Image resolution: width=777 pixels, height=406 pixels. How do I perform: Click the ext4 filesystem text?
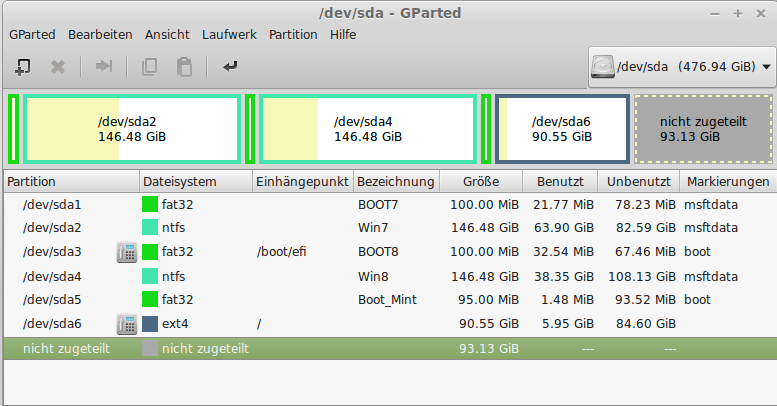click(x=175, y=324)
